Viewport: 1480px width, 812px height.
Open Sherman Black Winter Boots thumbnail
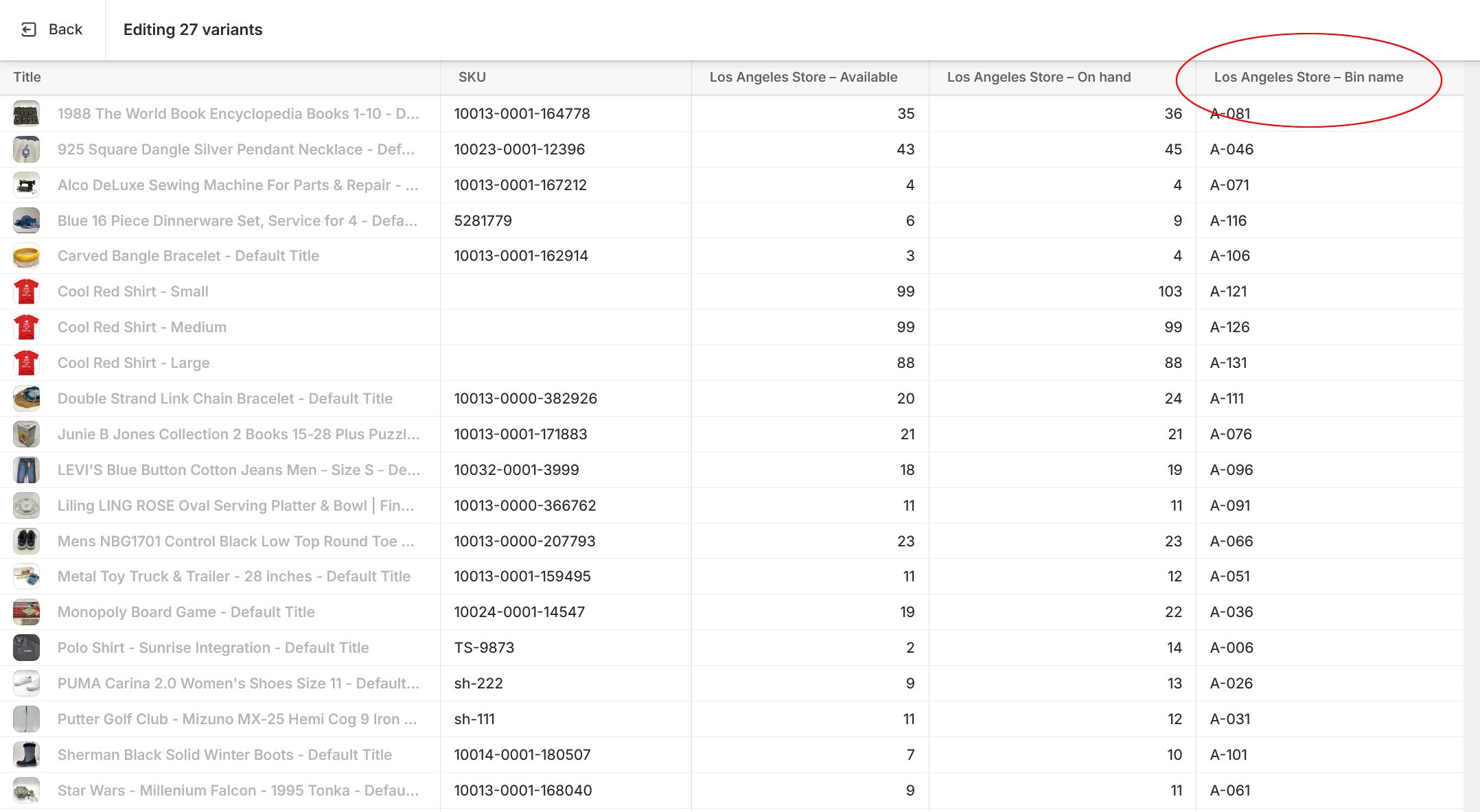point(26,755)
